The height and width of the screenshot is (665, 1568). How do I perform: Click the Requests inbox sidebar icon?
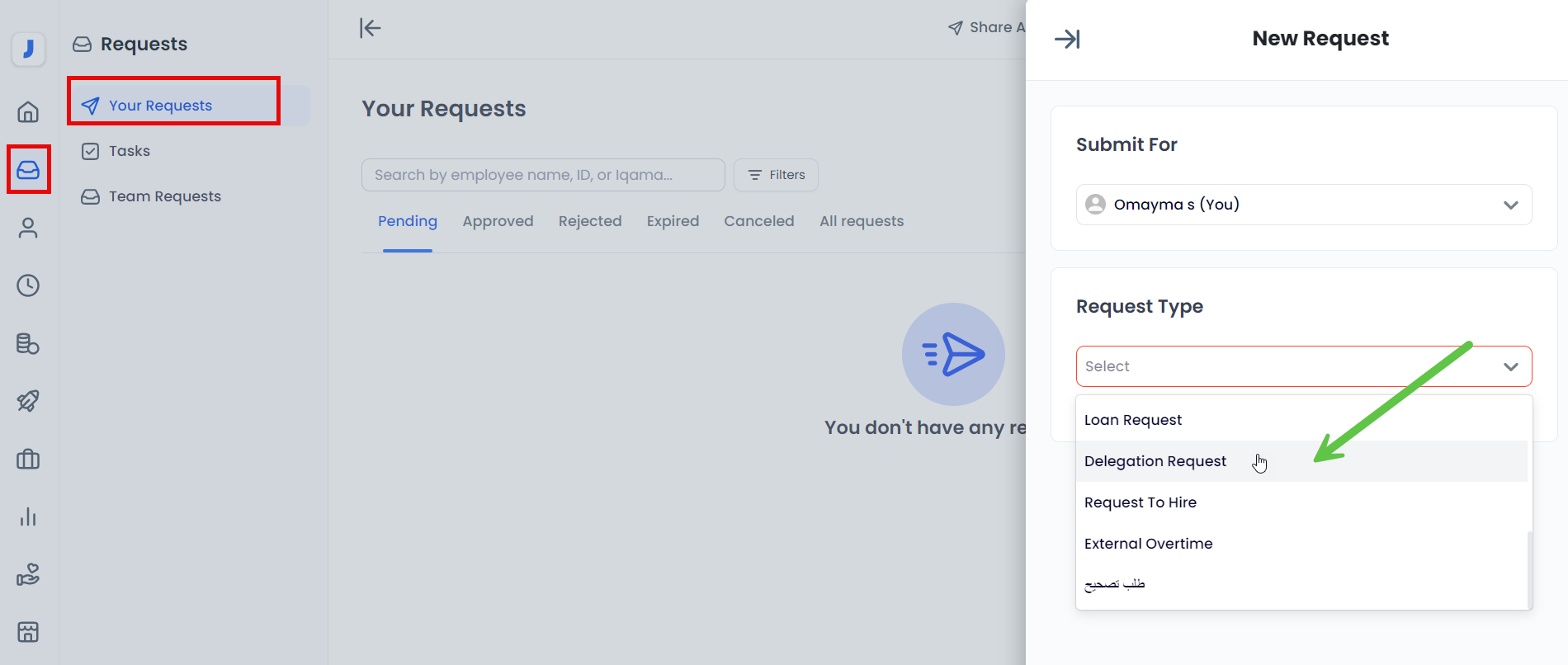pyautogui.click(x=28, y=170)
